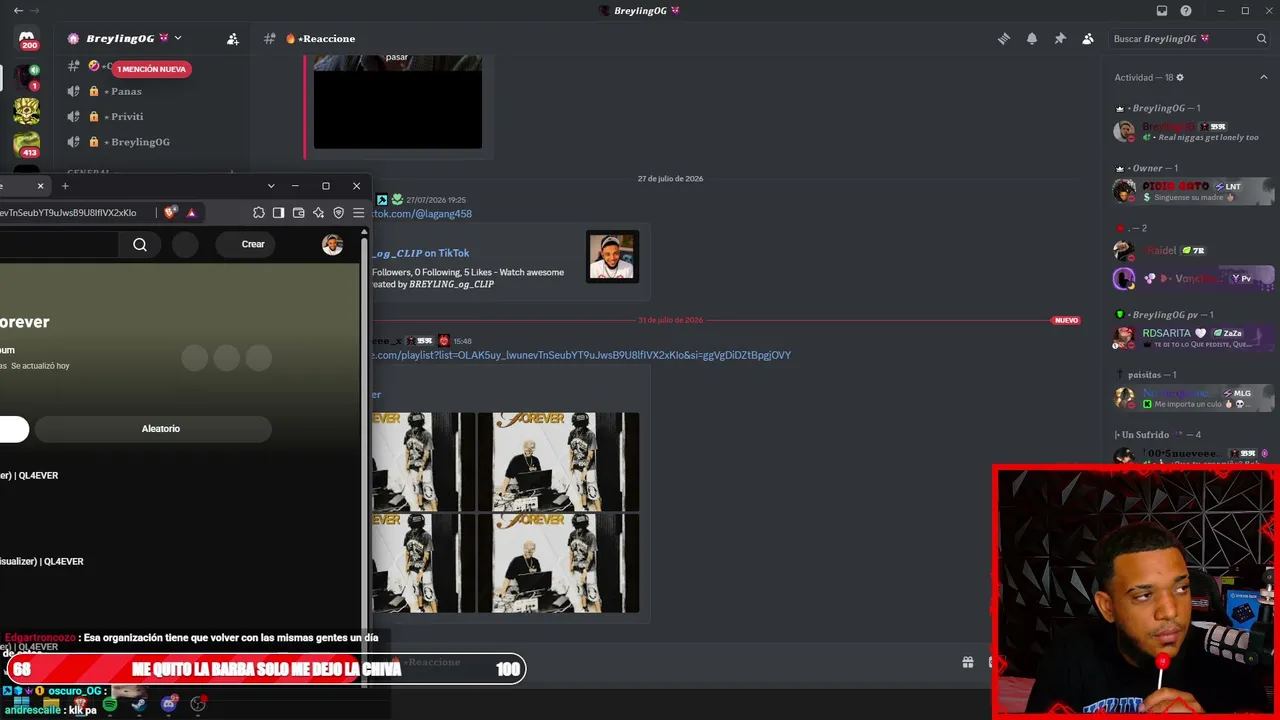Image resolution: width=1280 pixels, height=720 pixels.
Task: Open the YouTube playlist URL in chat
Action: click(x=581, y=355)
